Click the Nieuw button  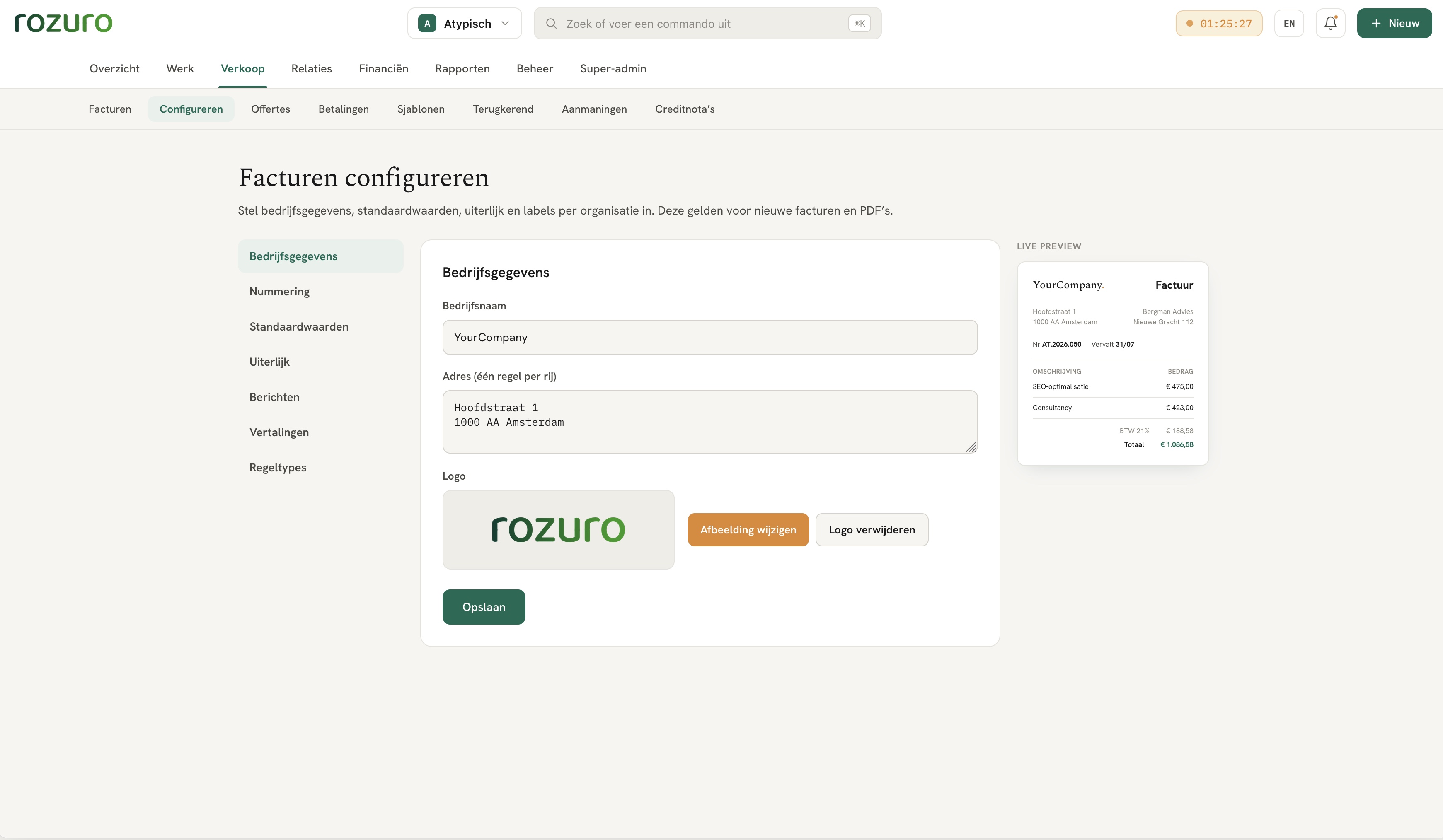point(1395,24)
